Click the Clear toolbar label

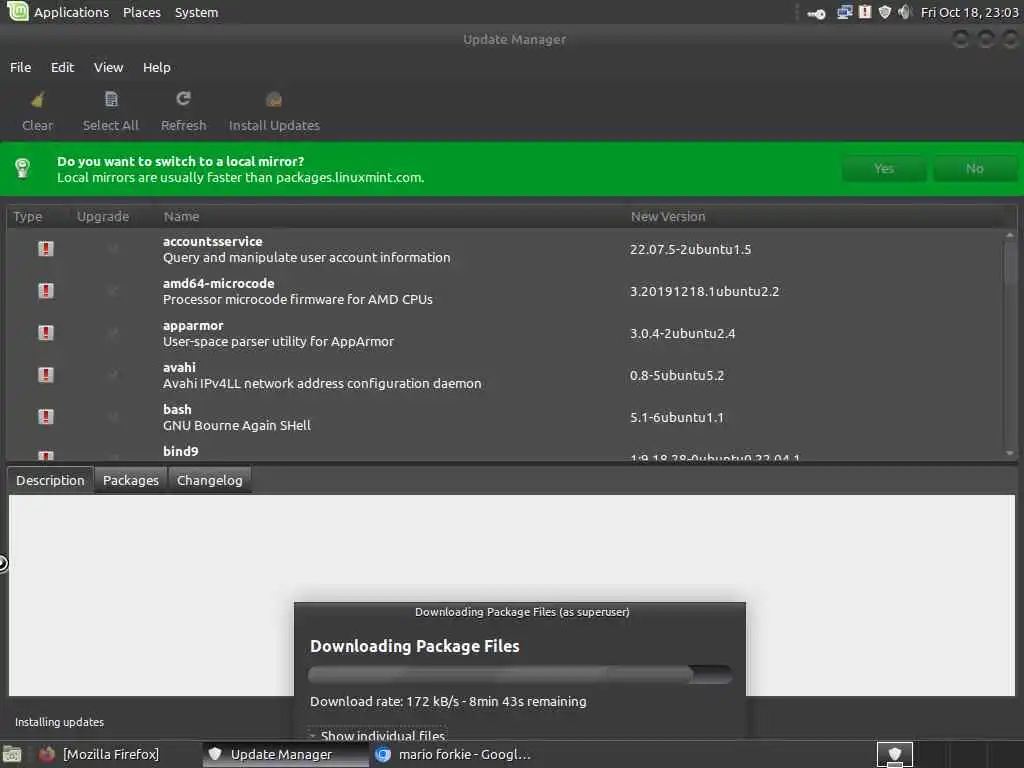coord(37,125)
